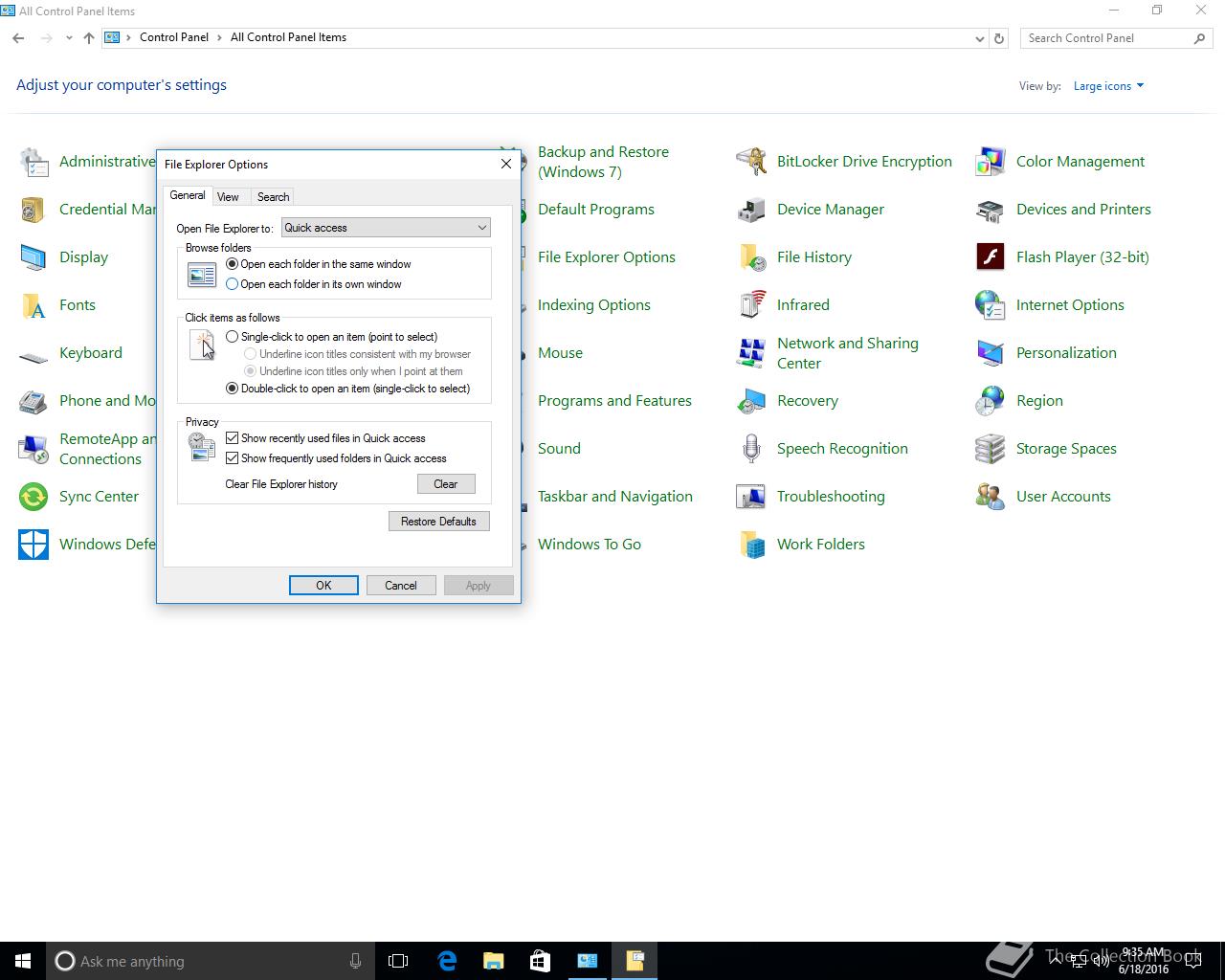This screenshot has height=980, width=1225.
Task: Open the 'View by: Large icons' dropdown
Action: coord(1108,86)
